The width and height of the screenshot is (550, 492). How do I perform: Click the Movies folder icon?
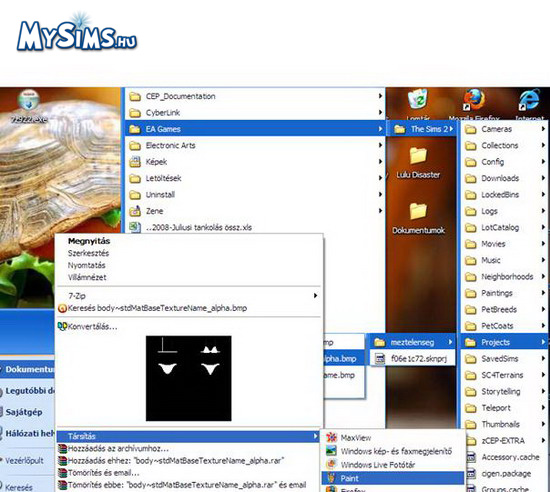pyautogui.click(x=470, y=244)
